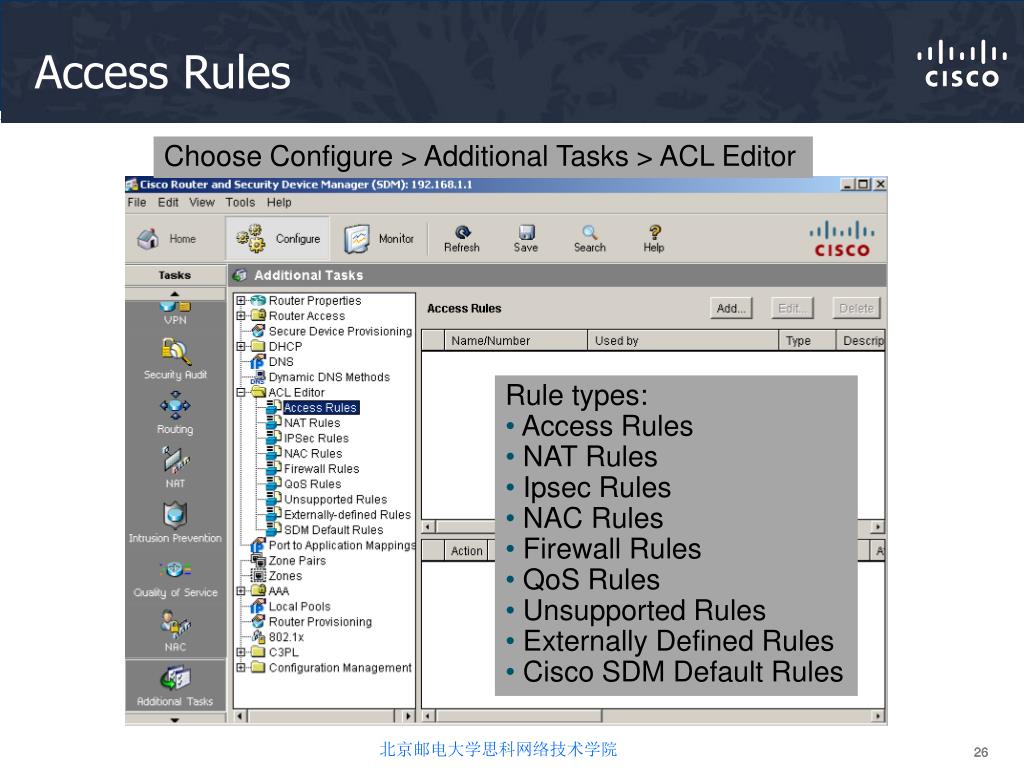The width and height of the screenshot is (1024, 768).
Task: Click bottom rules pane horizontal scrollbar
Action: 653,716
